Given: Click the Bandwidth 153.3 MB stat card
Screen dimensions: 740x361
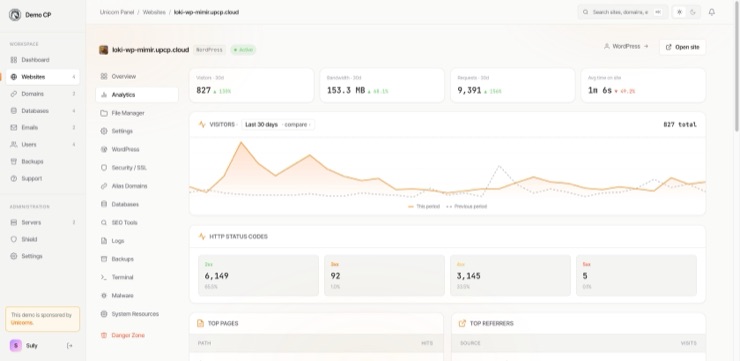Looking at the screenshot, I should 382,85.
